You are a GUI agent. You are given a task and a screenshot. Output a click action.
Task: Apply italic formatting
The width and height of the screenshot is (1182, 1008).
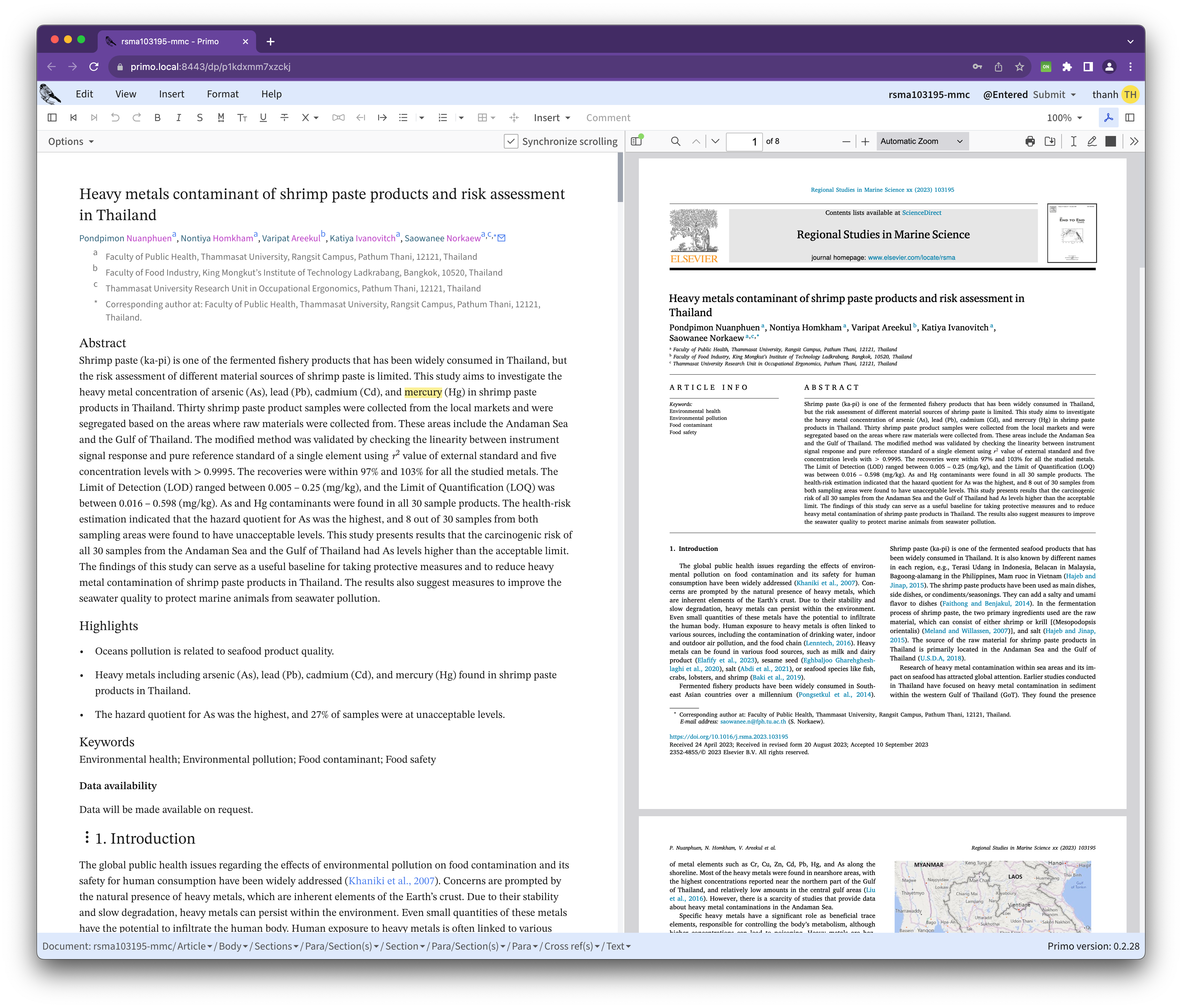[x=179, y=118]
